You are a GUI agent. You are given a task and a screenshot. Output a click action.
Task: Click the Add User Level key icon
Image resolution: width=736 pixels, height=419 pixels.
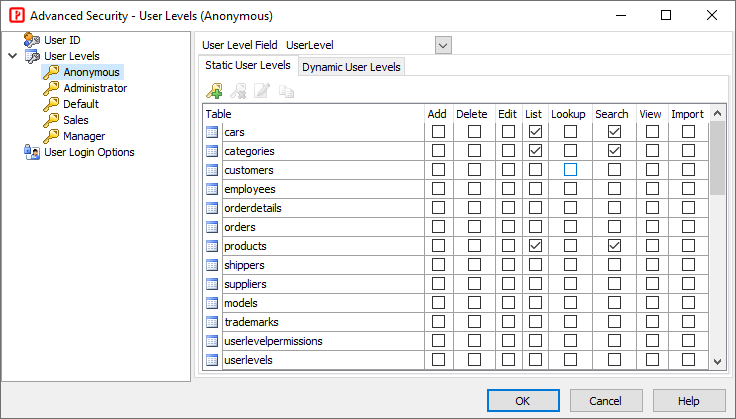[x=214, y=91]
